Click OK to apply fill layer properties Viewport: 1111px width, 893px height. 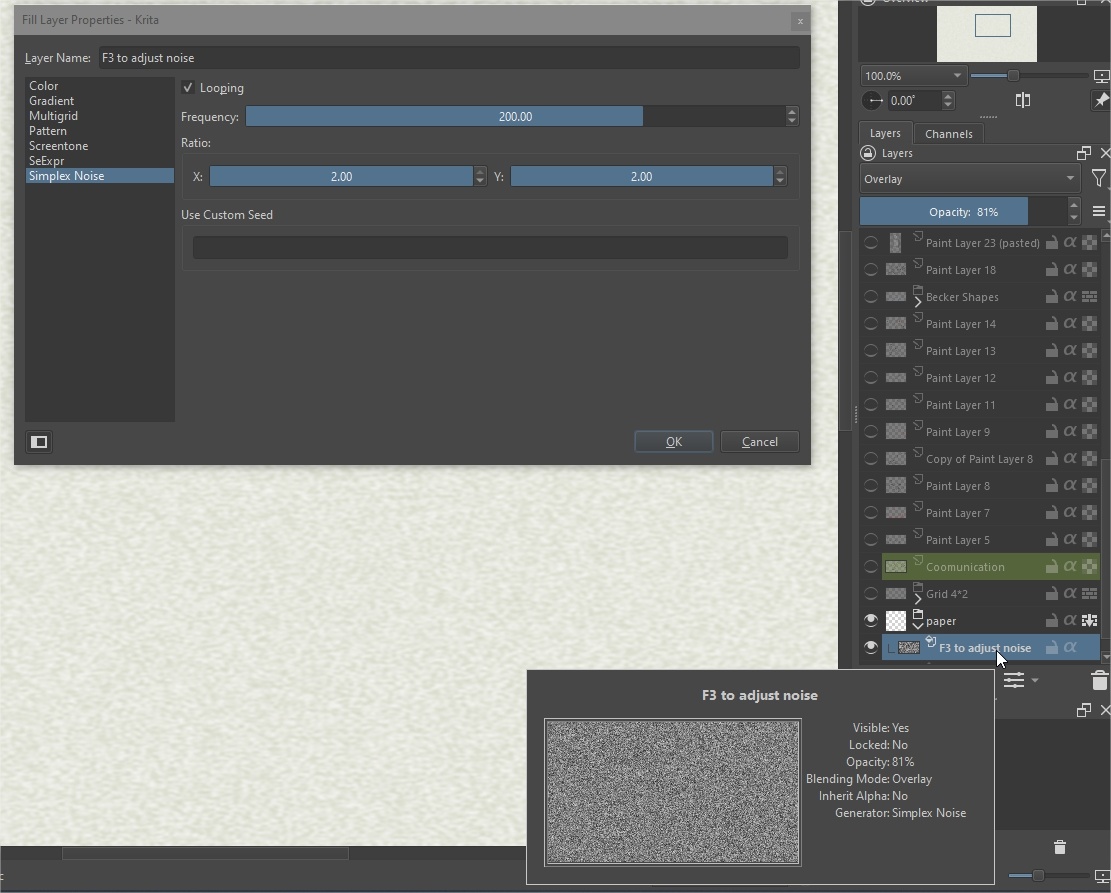(x=674, y=442)
